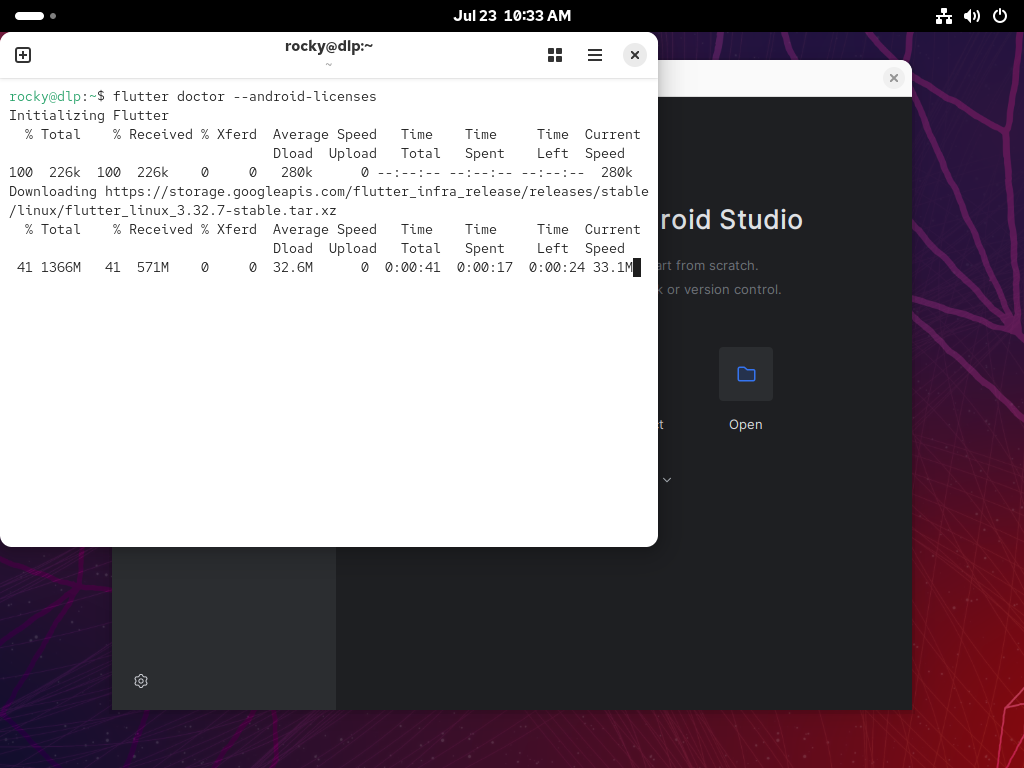Open a new terminal tab

(22, 55)
